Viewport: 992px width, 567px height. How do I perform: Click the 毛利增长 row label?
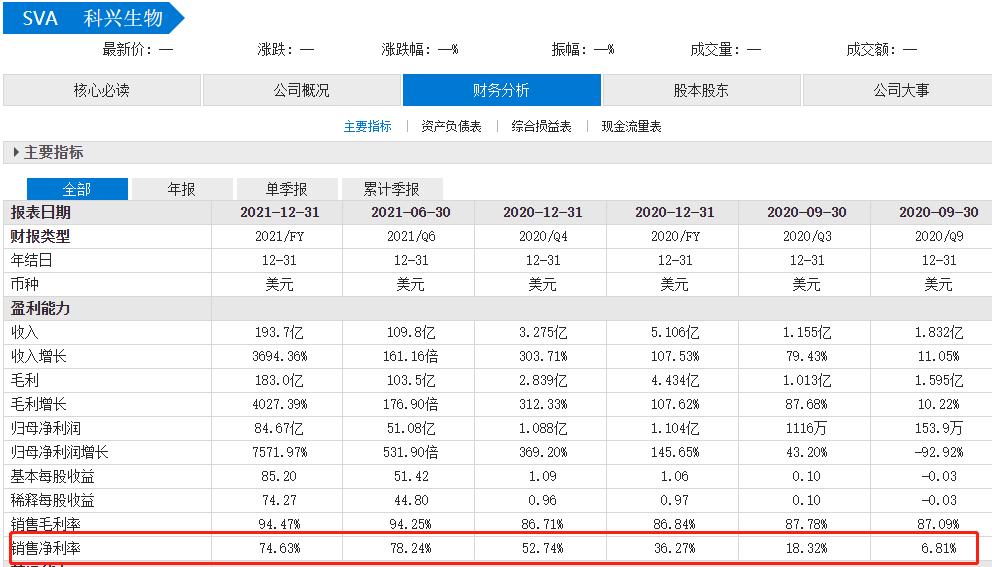(39, 404)
